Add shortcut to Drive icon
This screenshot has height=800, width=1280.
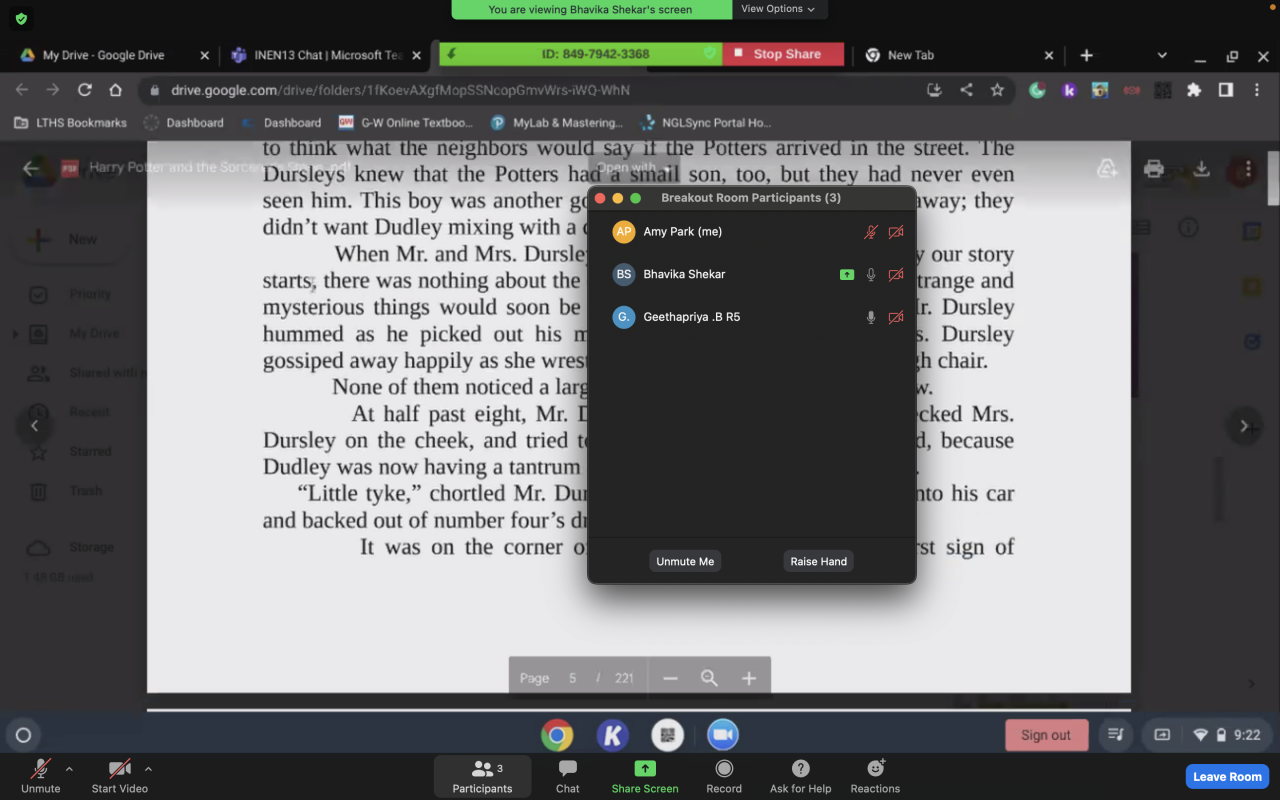(1107, 168)
